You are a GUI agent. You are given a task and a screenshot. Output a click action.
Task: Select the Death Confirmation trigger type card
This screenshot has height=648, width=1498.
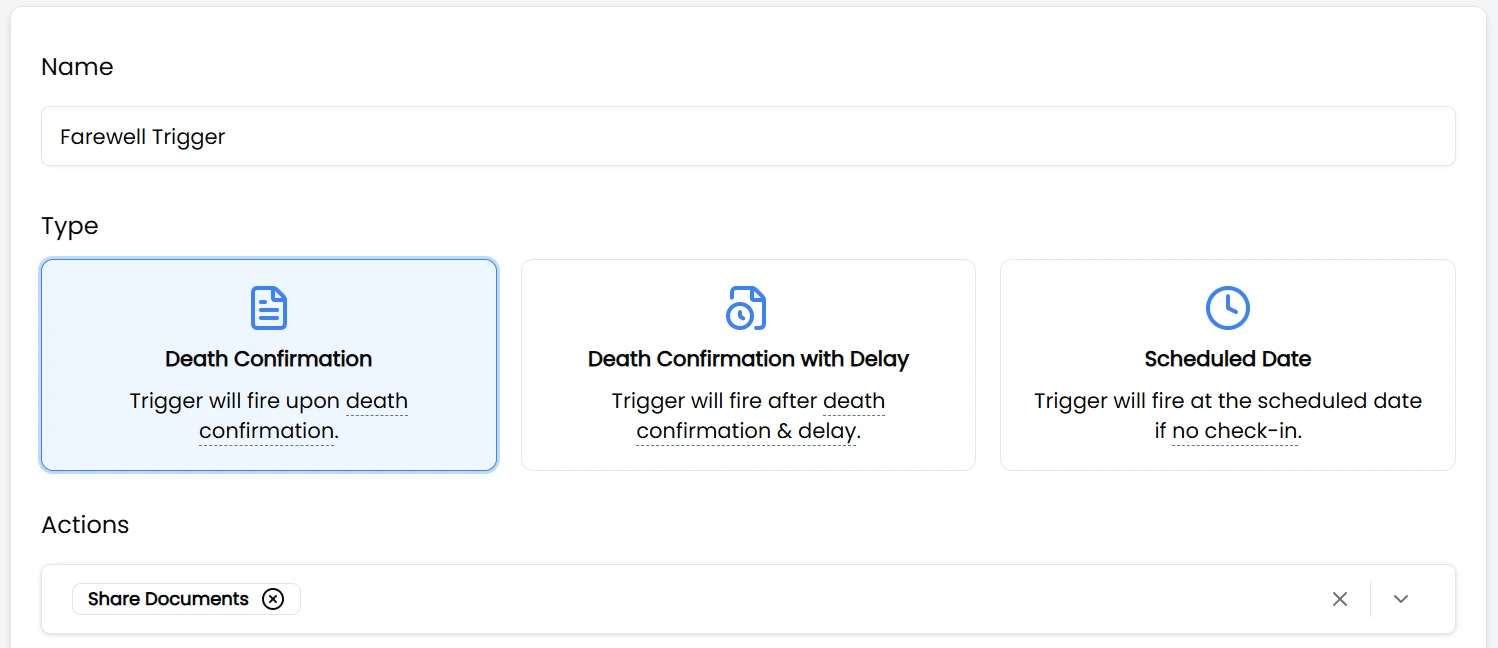pos(268,365)
